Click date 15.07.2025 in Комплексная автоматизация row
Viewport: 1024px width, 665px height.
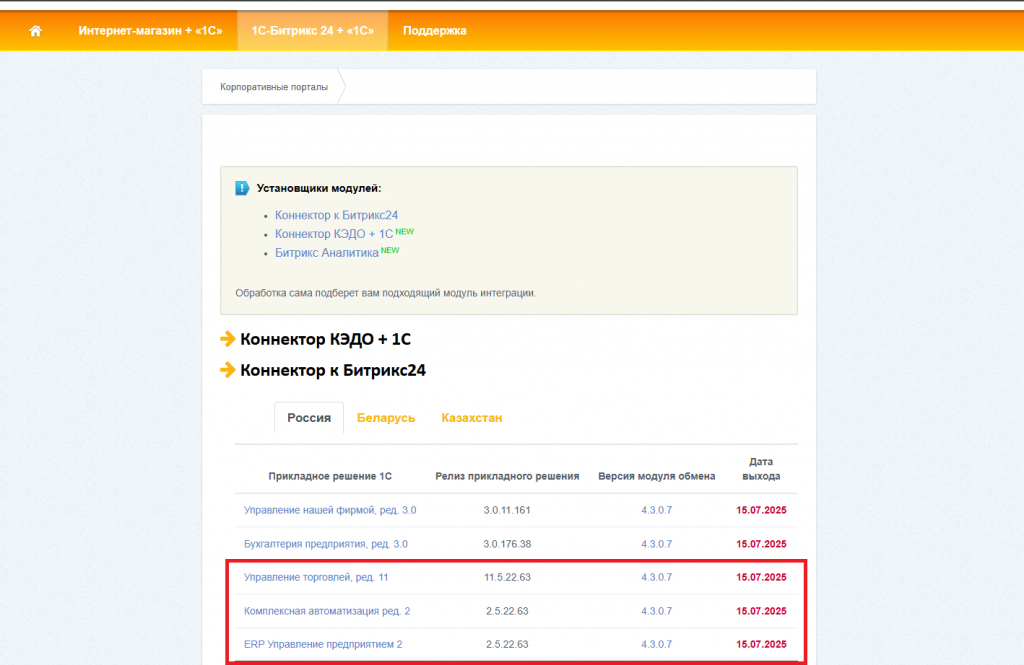(761, 611)
